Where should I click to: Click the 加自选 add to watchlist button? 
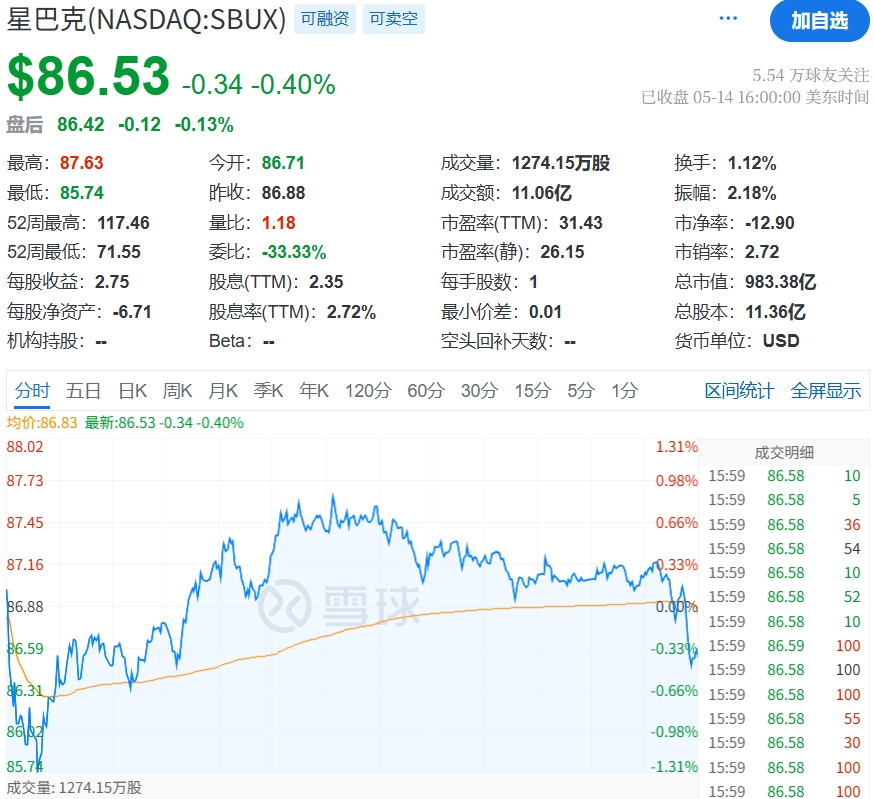click(x=819, y=21)
